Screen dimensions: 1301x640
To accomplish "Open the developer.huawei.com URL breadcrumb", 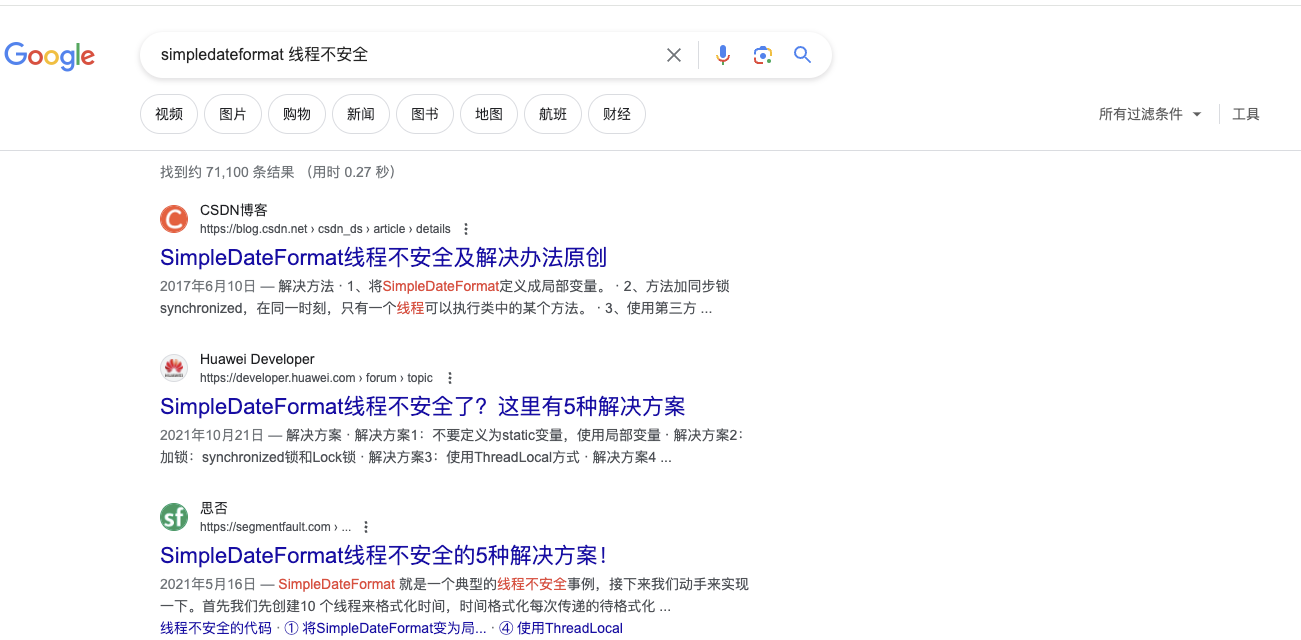I will [317, 378].
